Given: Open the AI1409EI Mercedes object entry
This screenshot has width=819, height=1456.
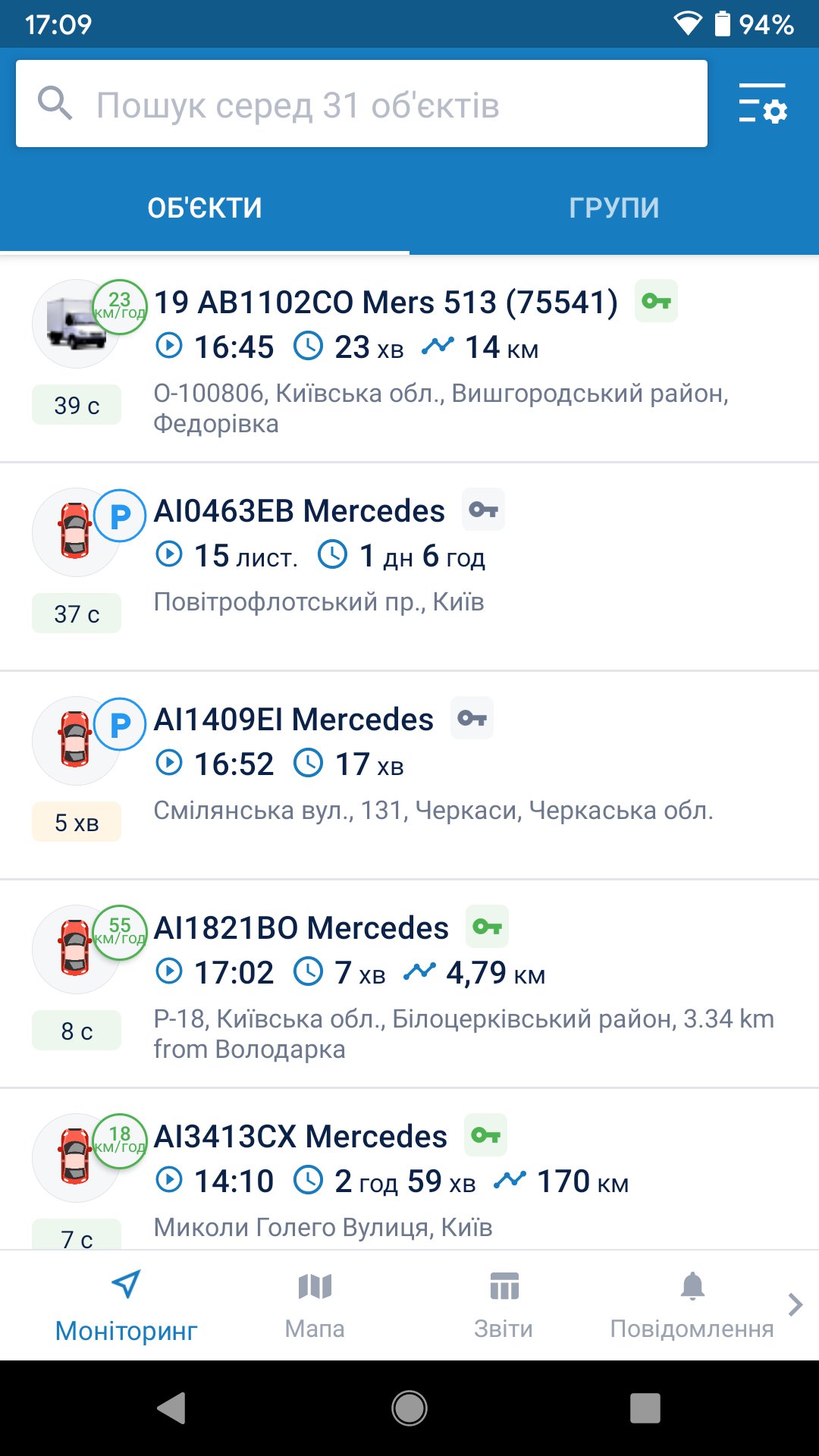Looking at the screenshot, I should coord(409,775).
